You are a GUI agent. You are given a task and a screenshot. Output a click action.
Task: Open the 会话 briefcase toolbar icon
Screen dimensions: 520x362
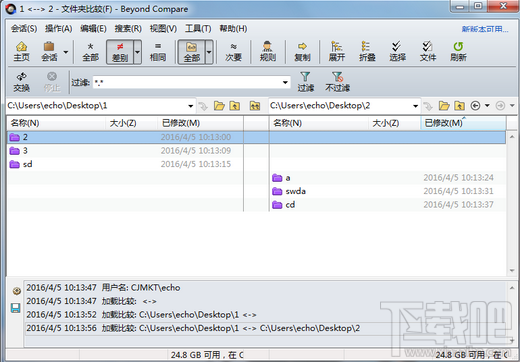click(49, 52)
